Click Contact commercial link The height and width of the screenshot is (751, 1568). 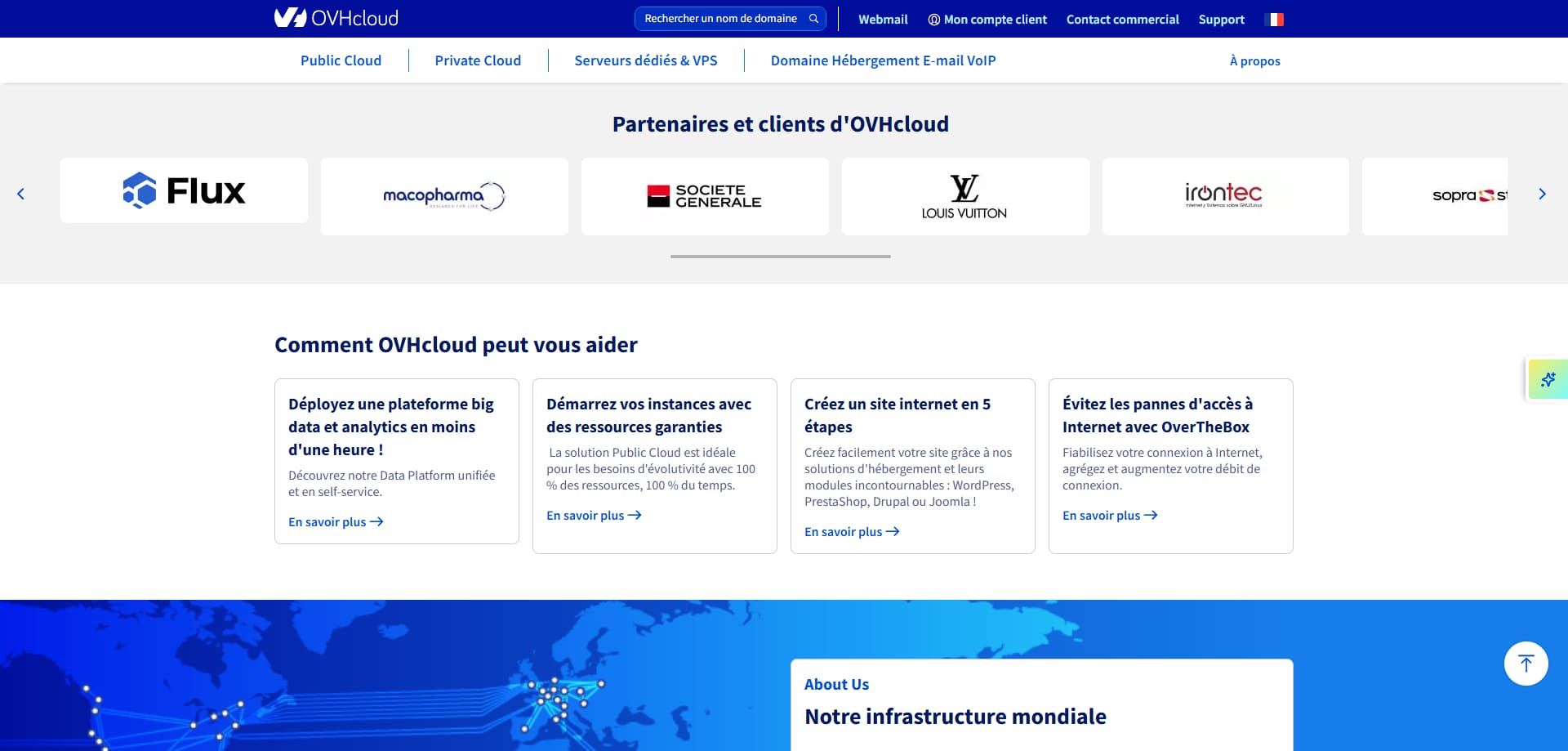click(1123, 20)
